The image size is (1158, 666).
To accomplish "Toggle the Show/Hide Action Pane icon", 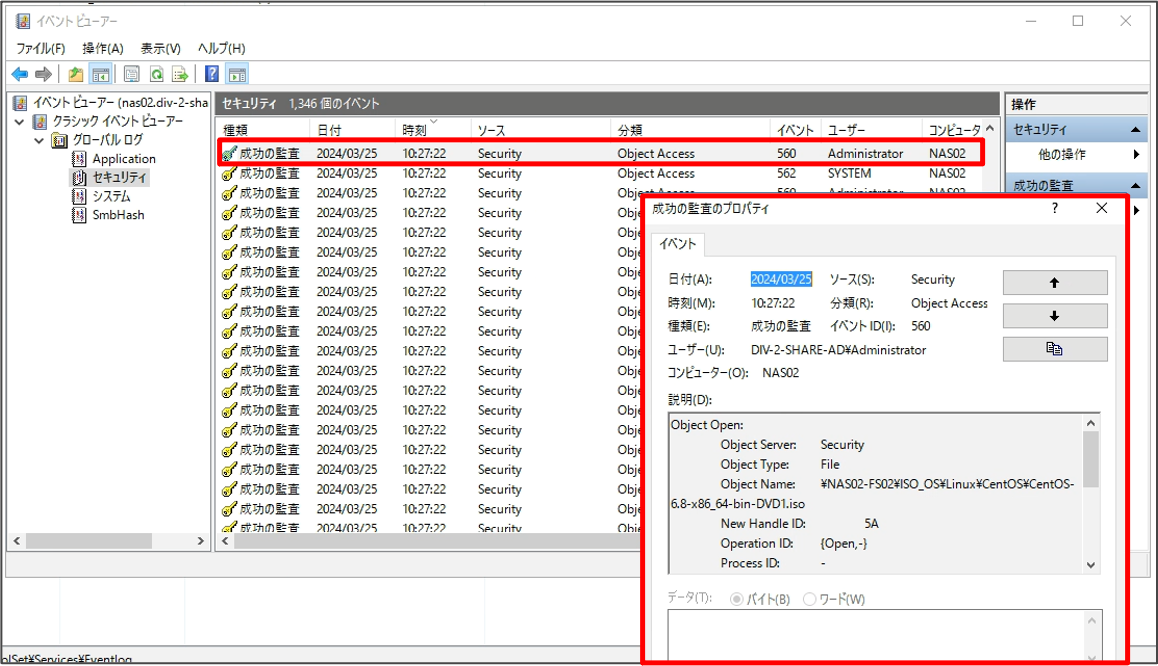I will pyautogui.click(x=237, y=74).
